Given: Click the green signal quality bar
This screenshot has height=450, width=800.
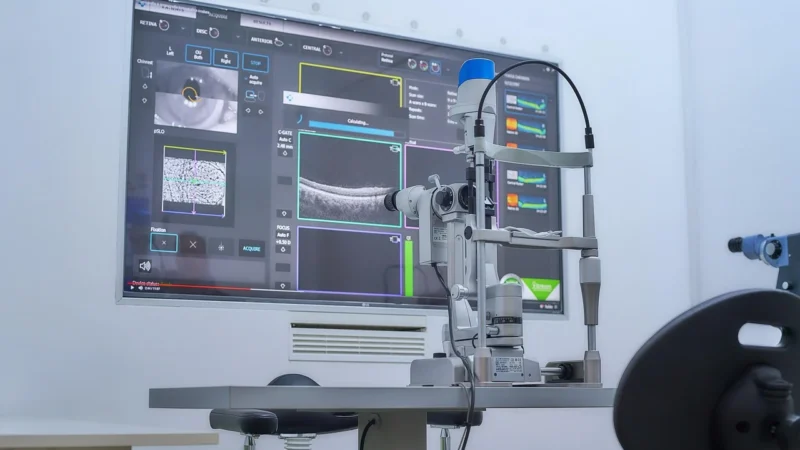Looking at the screenshot, I should (409, 268).
